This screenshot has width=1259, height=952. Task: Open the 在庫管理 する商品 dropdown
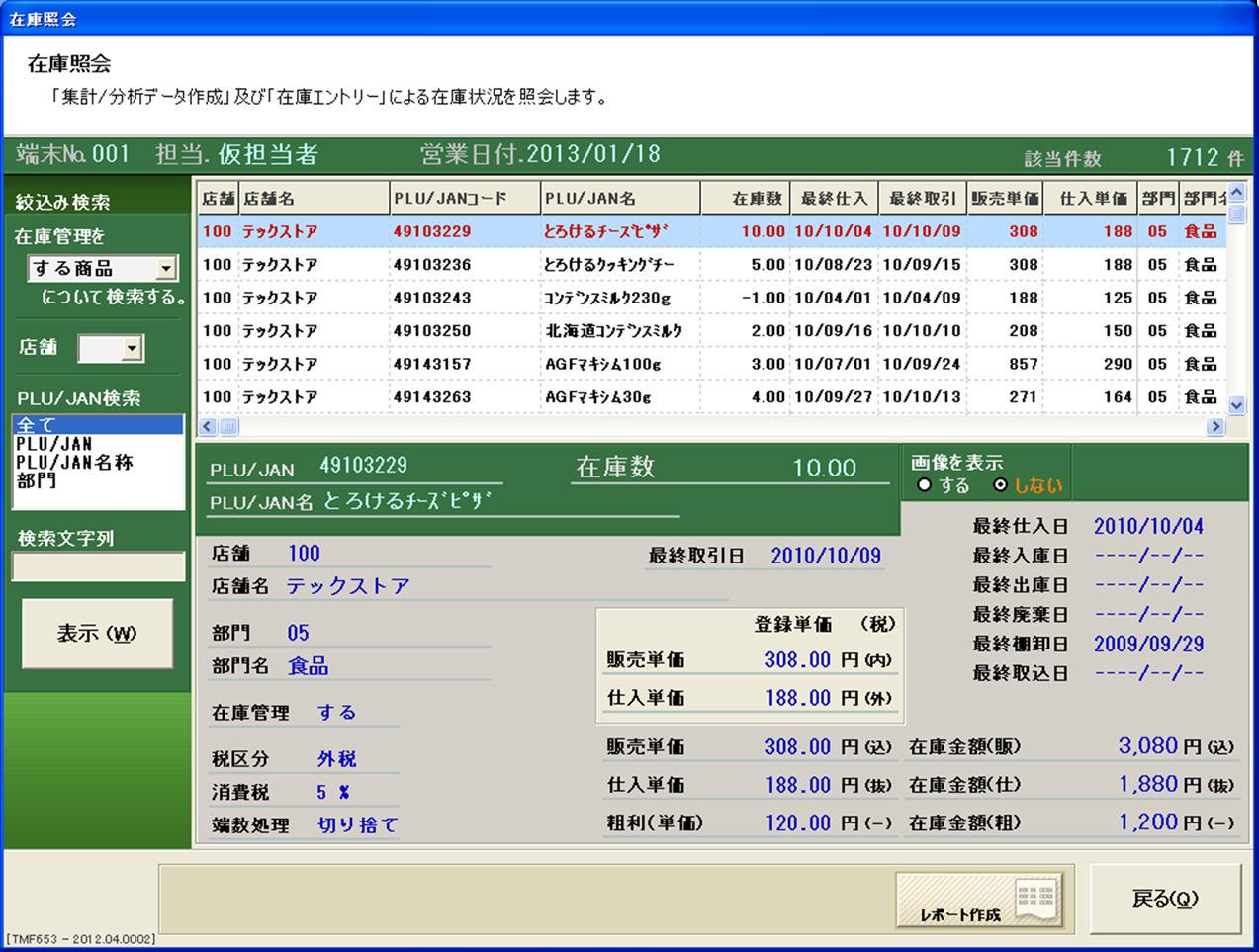coord(166,268)
